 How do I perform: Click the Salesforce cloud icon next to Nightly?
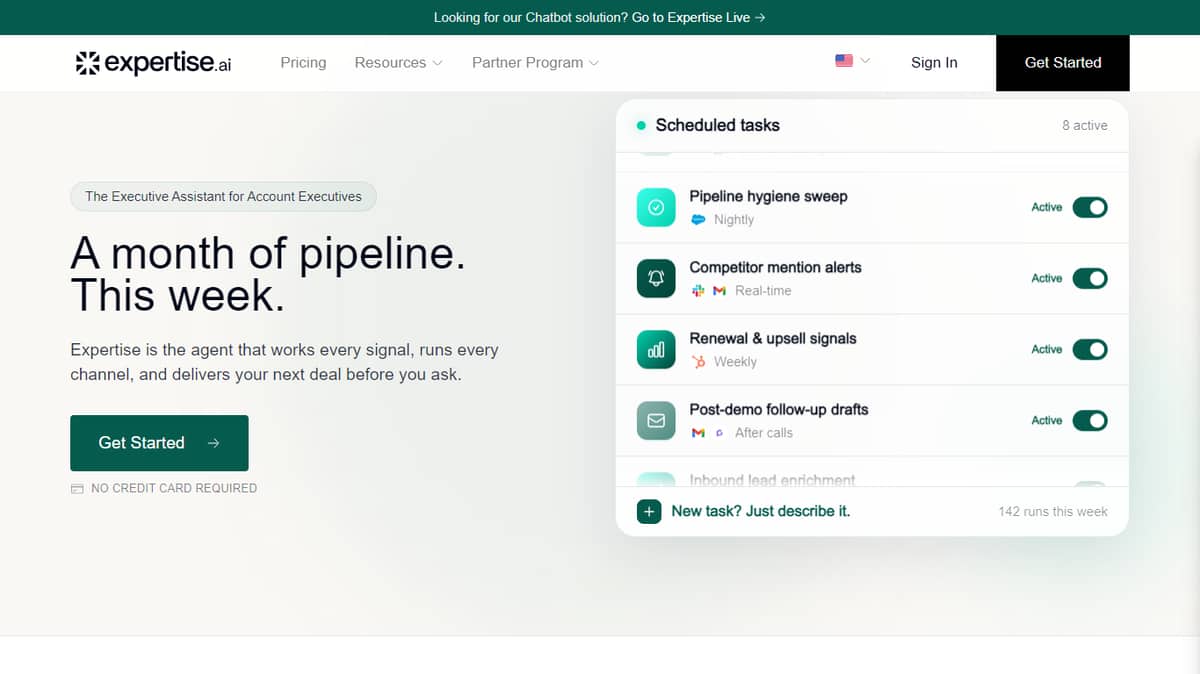(698, 220)
